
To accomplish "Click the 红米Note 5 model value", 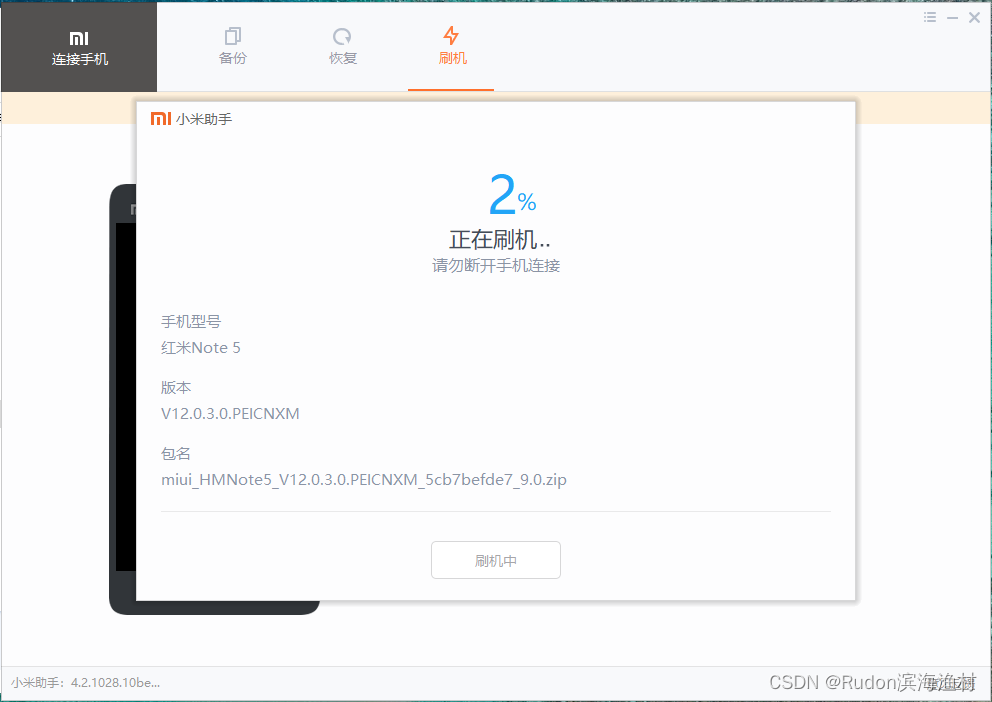I will click(x=201, y=348).
